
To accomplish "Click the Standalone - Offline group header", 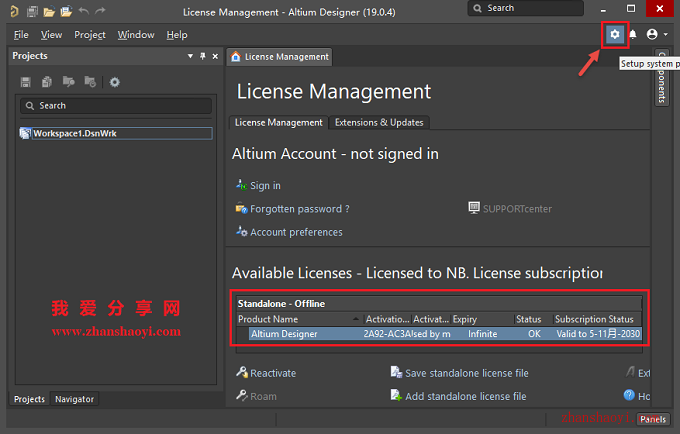I will pos(439,304).
